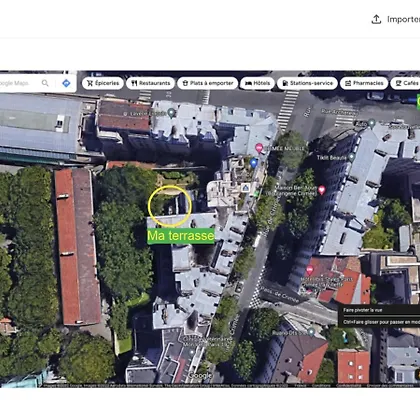Screen dimensions: 420x420
Task: Click the Pass. de Crimée street label
Action: tap(279, 295)
